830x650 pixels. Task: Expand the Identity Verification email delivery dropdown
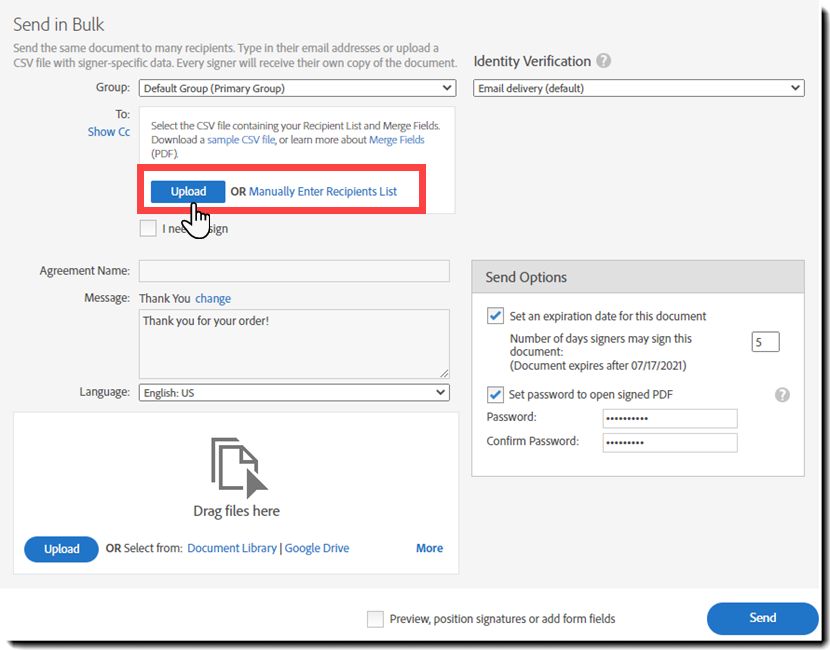click(x=638, y=89)
